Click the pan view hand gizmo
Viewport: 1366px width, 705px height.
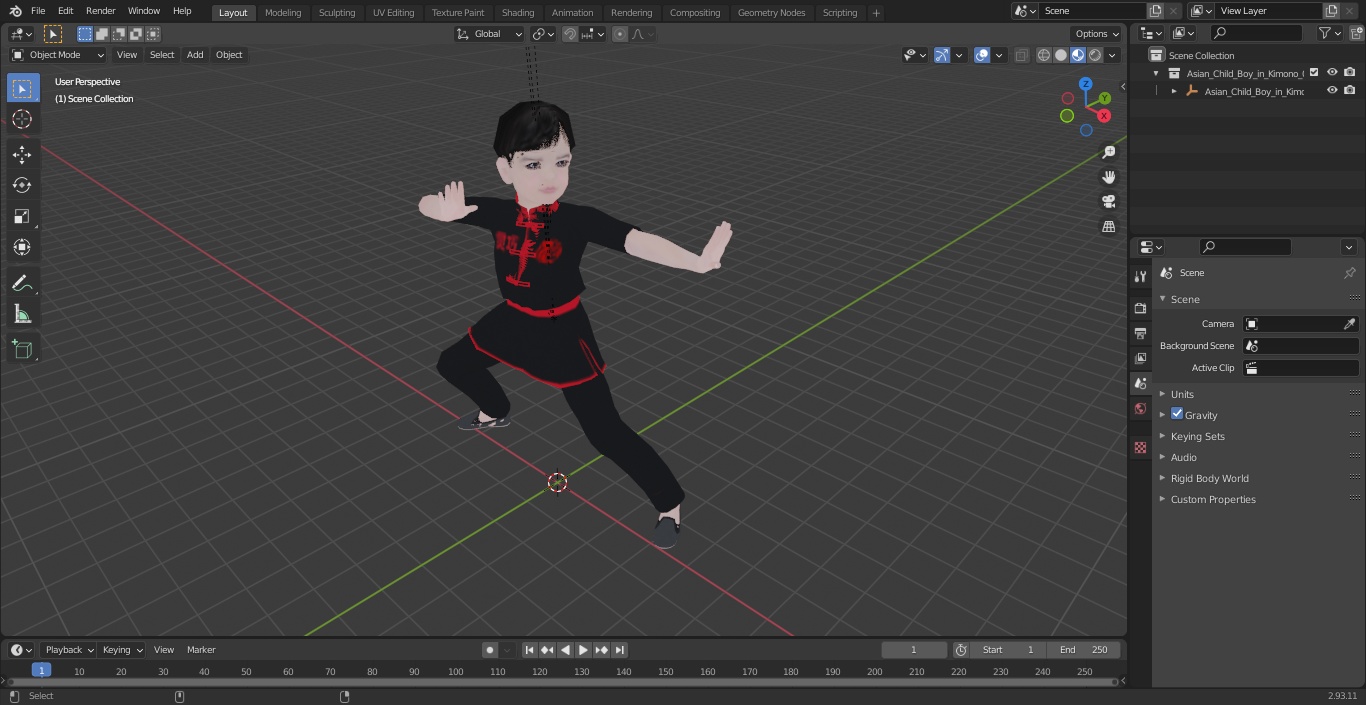coord(1109,177)
